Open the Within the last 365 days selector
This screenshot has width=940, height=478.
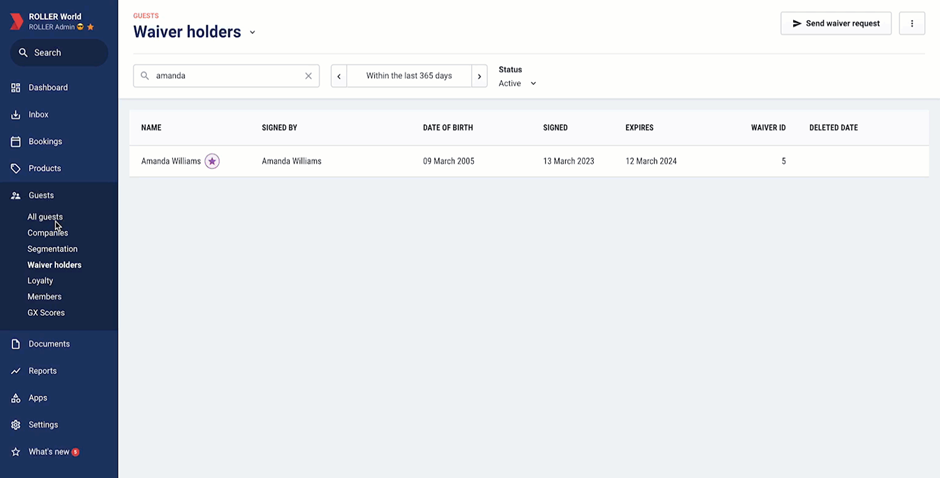[409, 76]
